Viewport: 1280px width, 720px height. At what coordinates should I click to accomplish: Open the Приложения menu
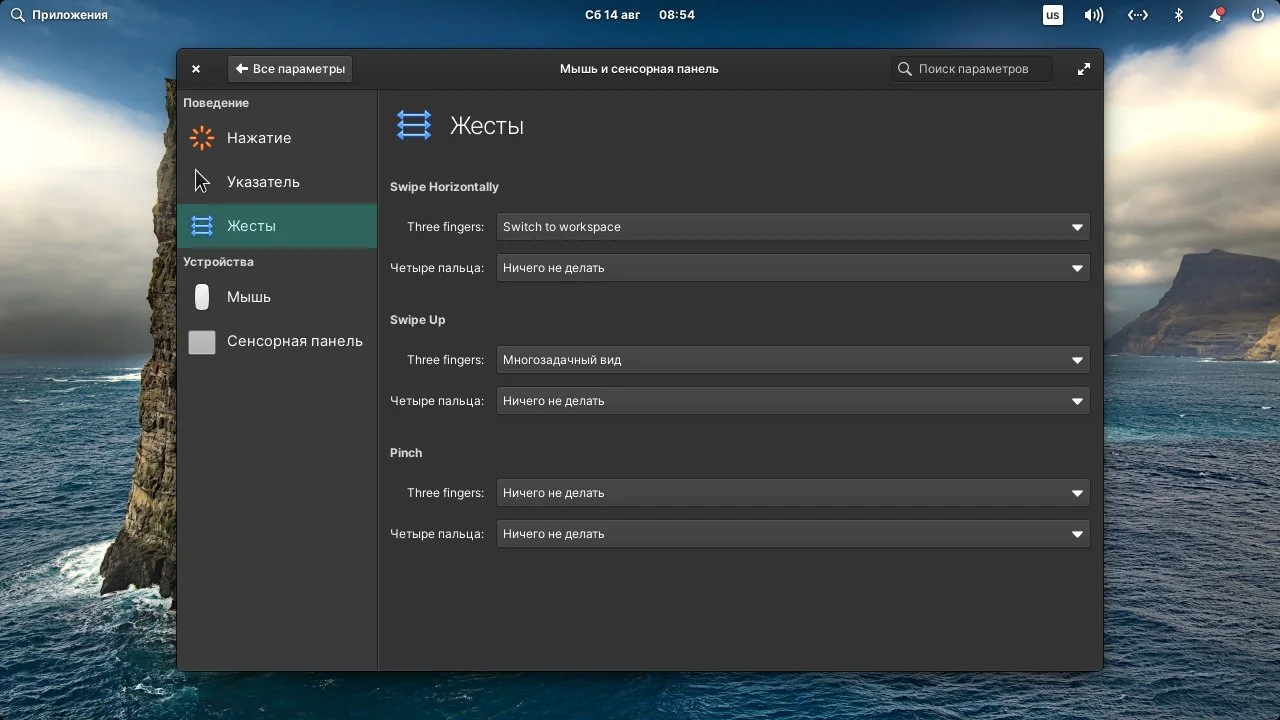60,14
